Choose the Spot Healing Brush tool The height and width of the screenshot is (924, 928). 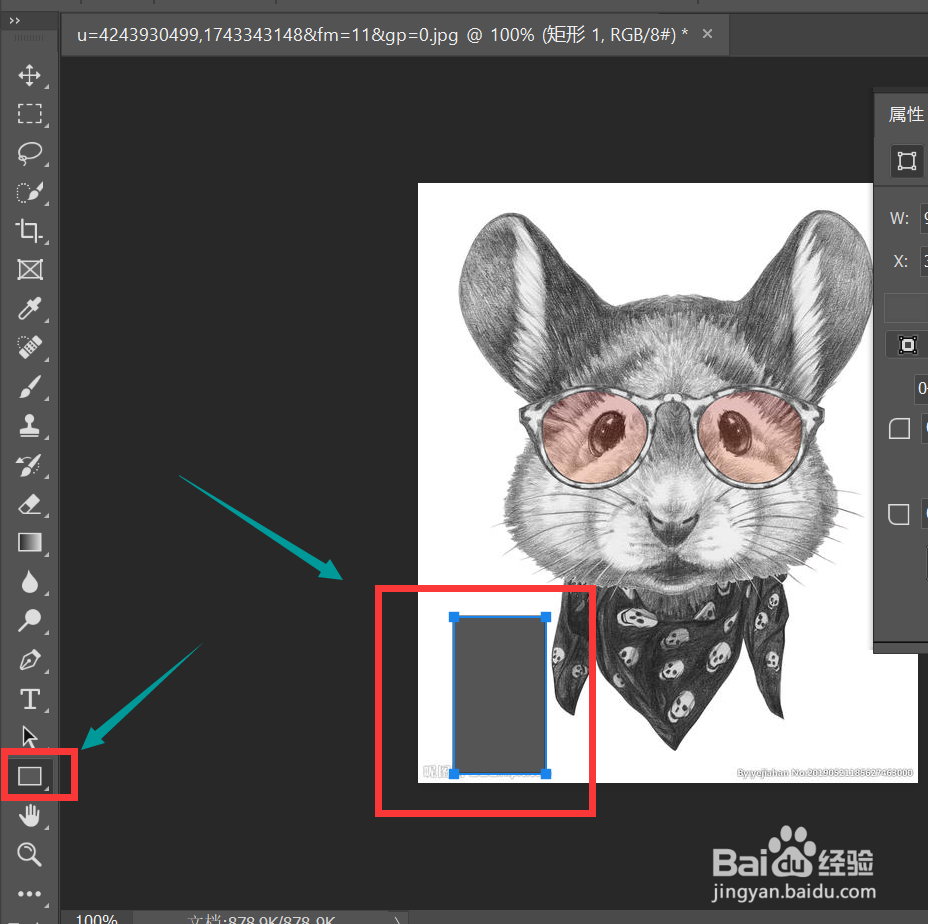coord(29,347)
